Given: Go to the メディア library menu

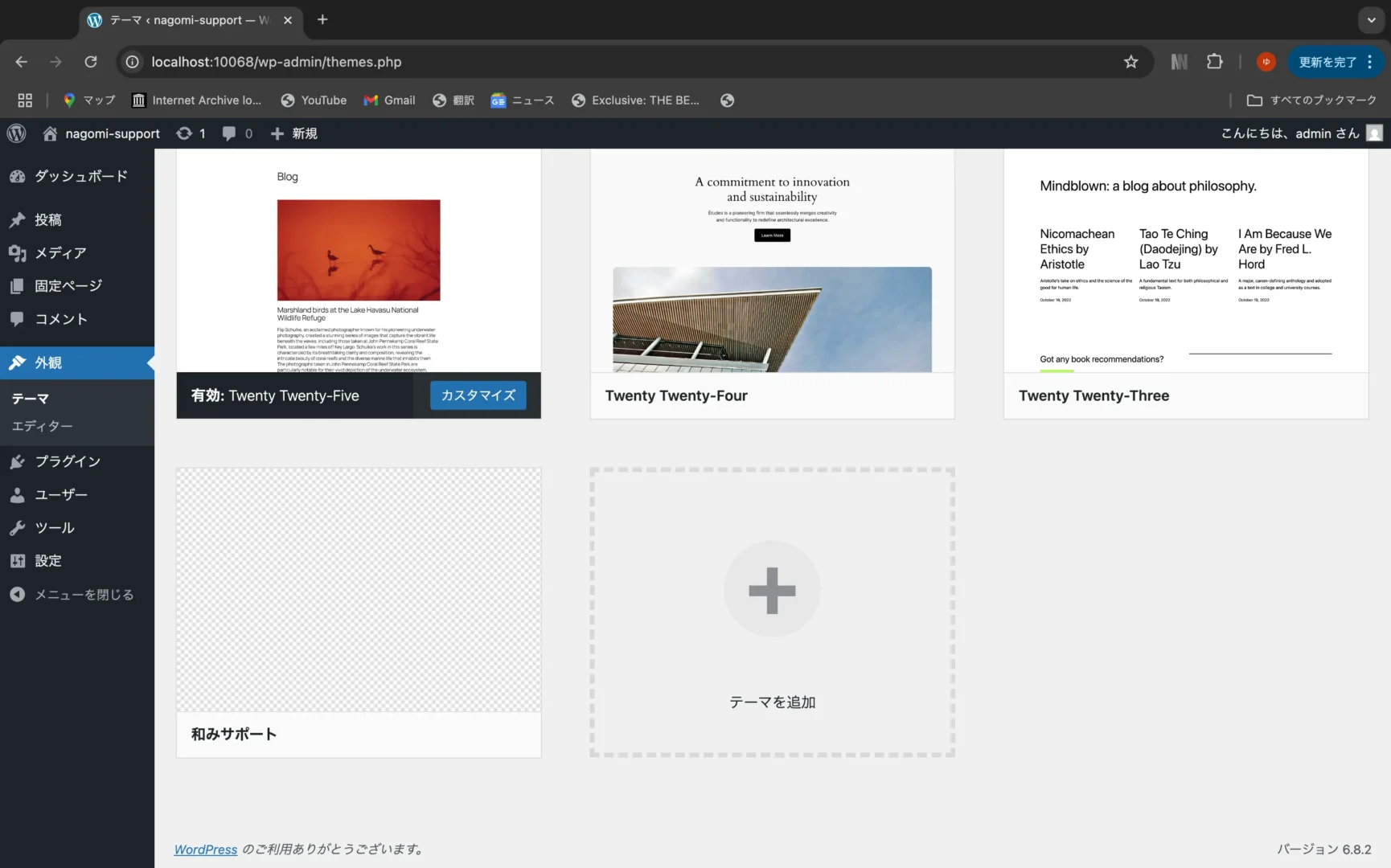Looking at the screenshot, I should tap(60, 253).
